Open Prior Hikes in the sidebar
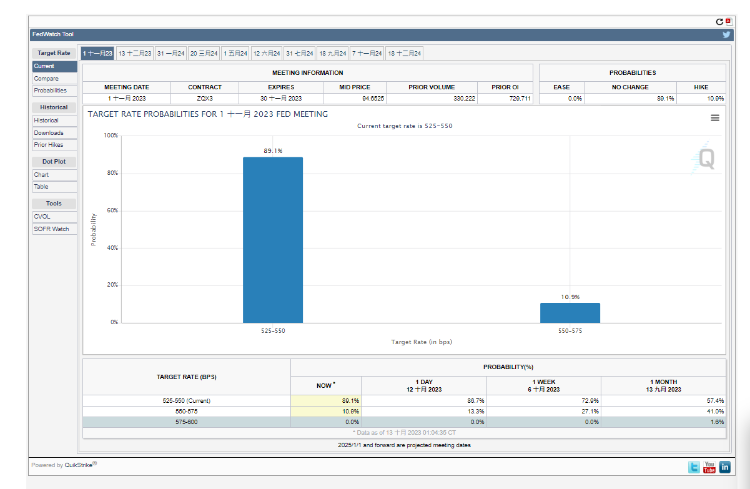 click(x=49, y=145)
